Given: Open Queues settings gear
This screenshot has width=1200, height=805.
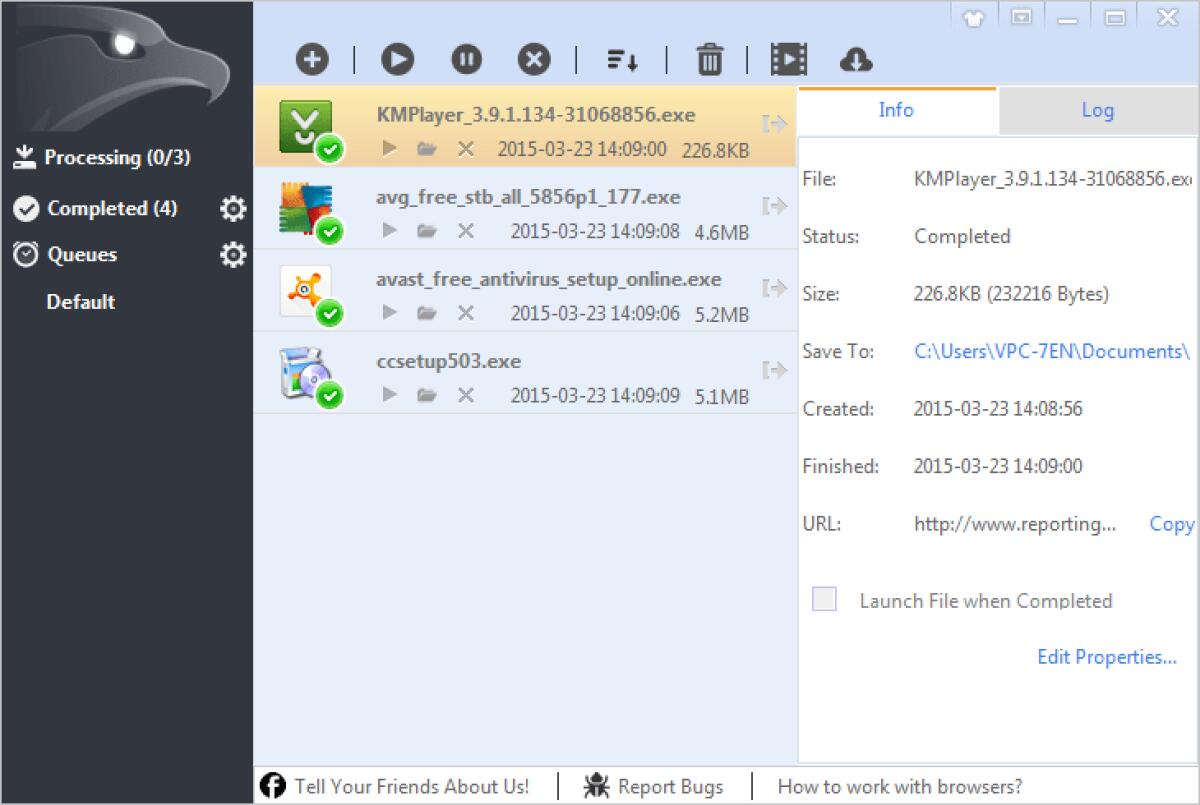Looking at the screenshot, I should tap(233, 255).
